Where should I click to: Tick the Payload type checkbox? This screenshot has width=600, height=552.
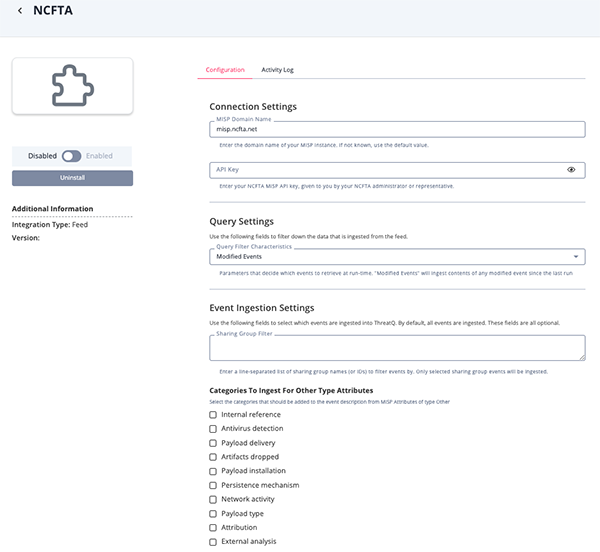(x=213, y=514)
